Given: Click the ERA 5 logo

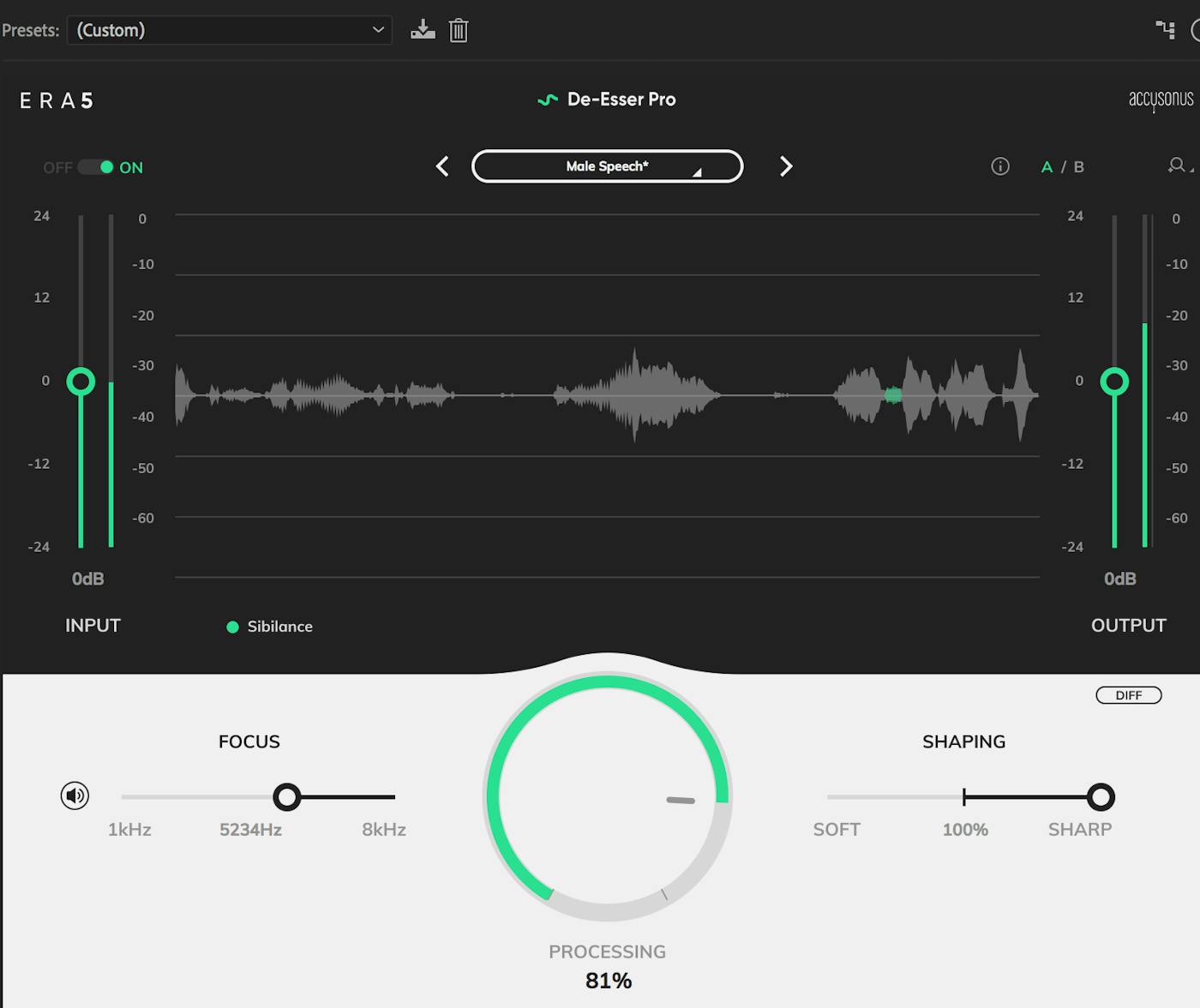Looking at the screenshot, I should 57,101.
